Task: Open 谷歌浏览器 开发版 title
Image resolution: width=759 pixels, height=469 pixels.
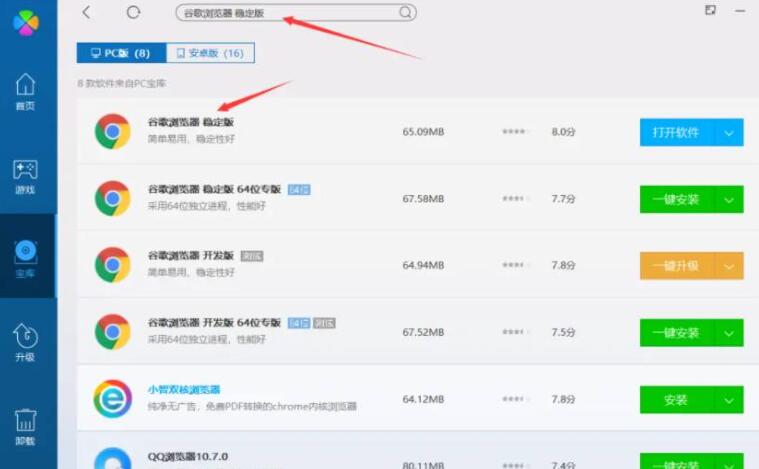Action: pos(191,255)
